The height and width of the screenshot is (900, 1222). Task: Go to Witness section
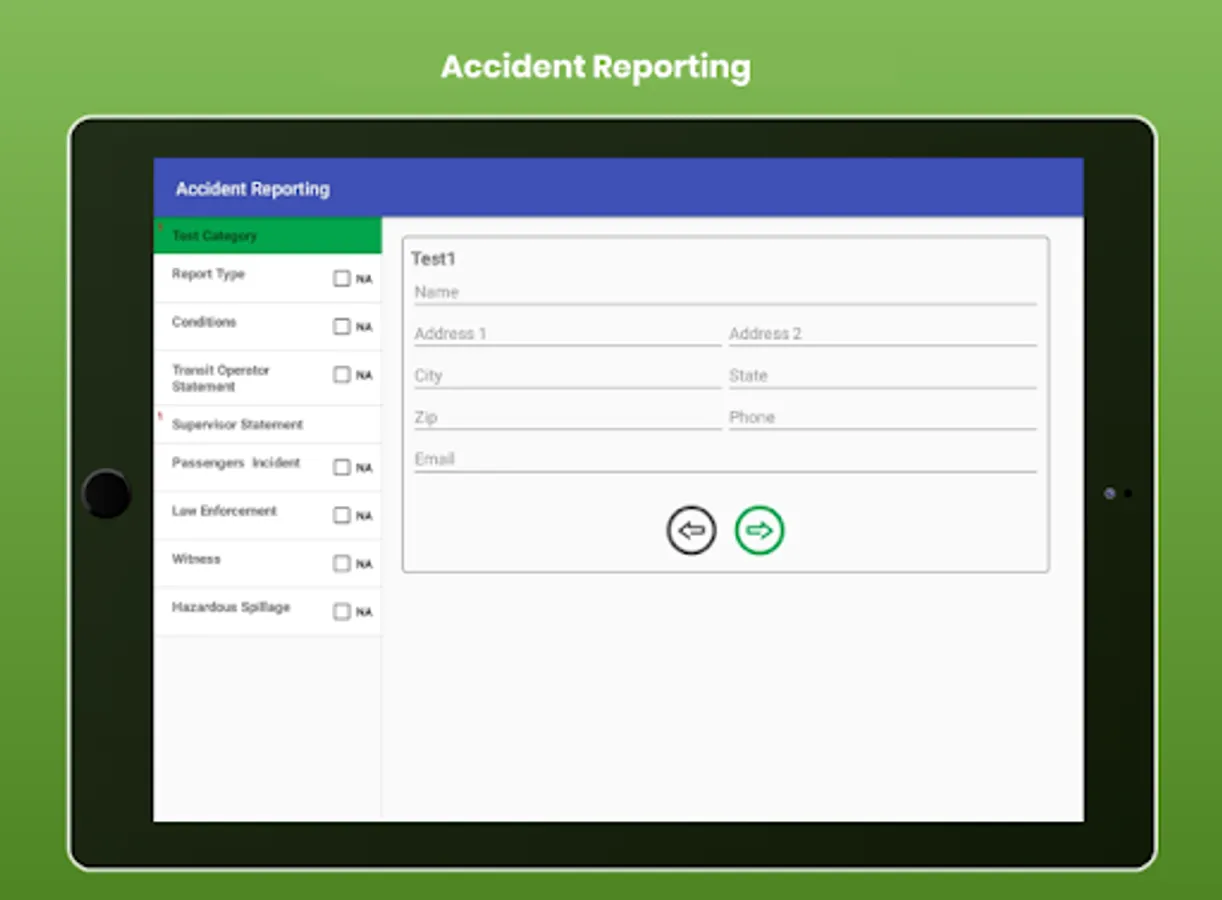click(267, 564)
